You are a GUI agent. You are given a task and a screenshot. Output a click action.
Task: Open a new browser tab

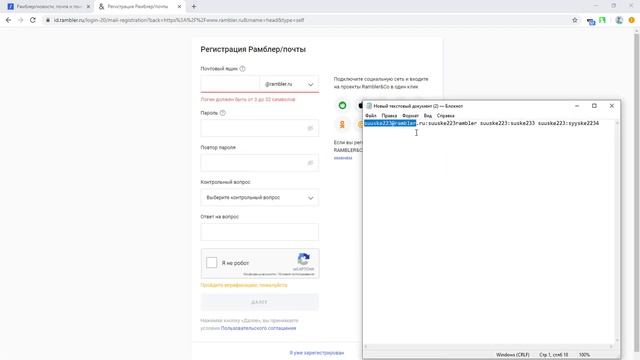[x=194, y=7]
